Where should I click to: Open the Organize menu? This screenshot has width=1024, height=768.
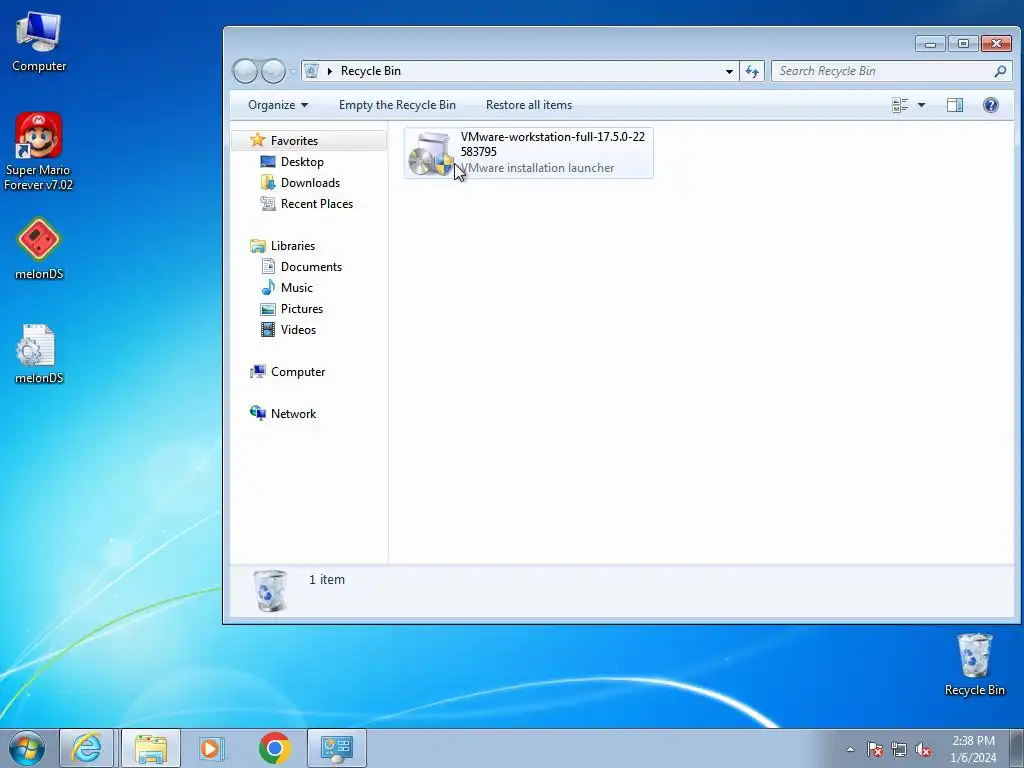point(278,105)
